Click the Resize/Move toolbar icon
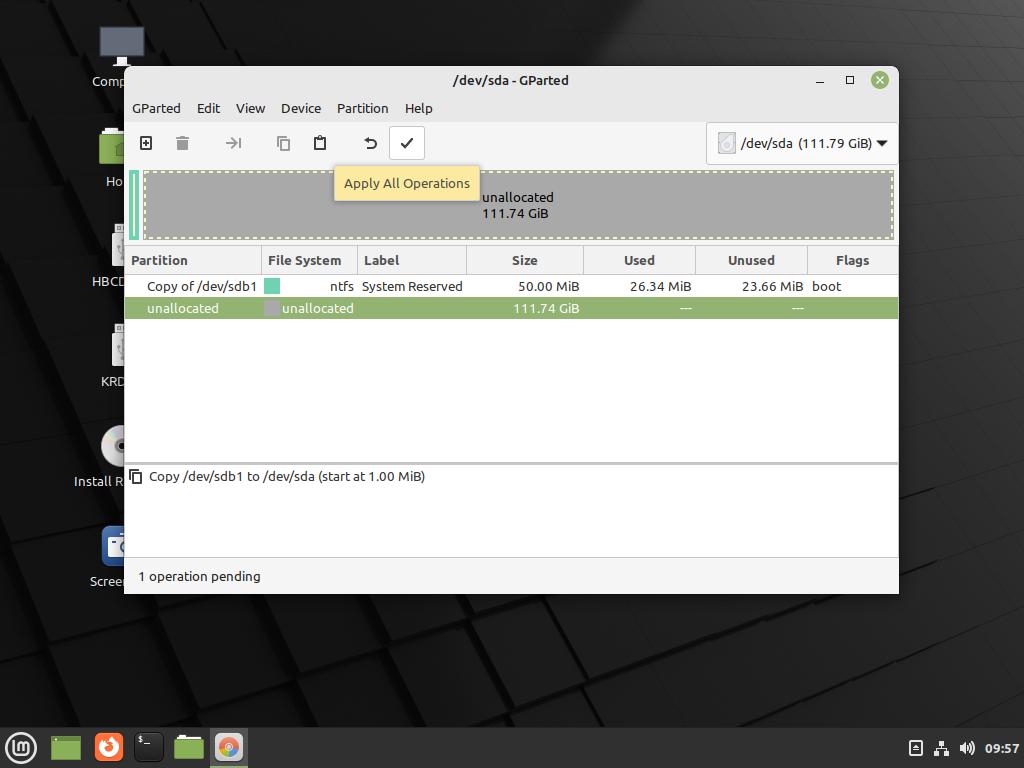Image resolution: width=1024 pixels, height=768 pixels. point(233,143)
